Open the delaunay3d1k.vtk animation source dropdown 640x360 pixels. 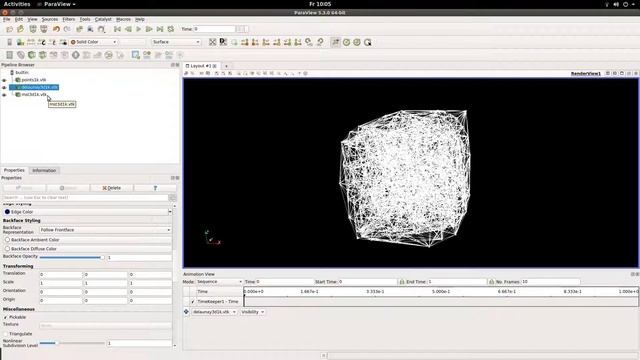point(214,312)
